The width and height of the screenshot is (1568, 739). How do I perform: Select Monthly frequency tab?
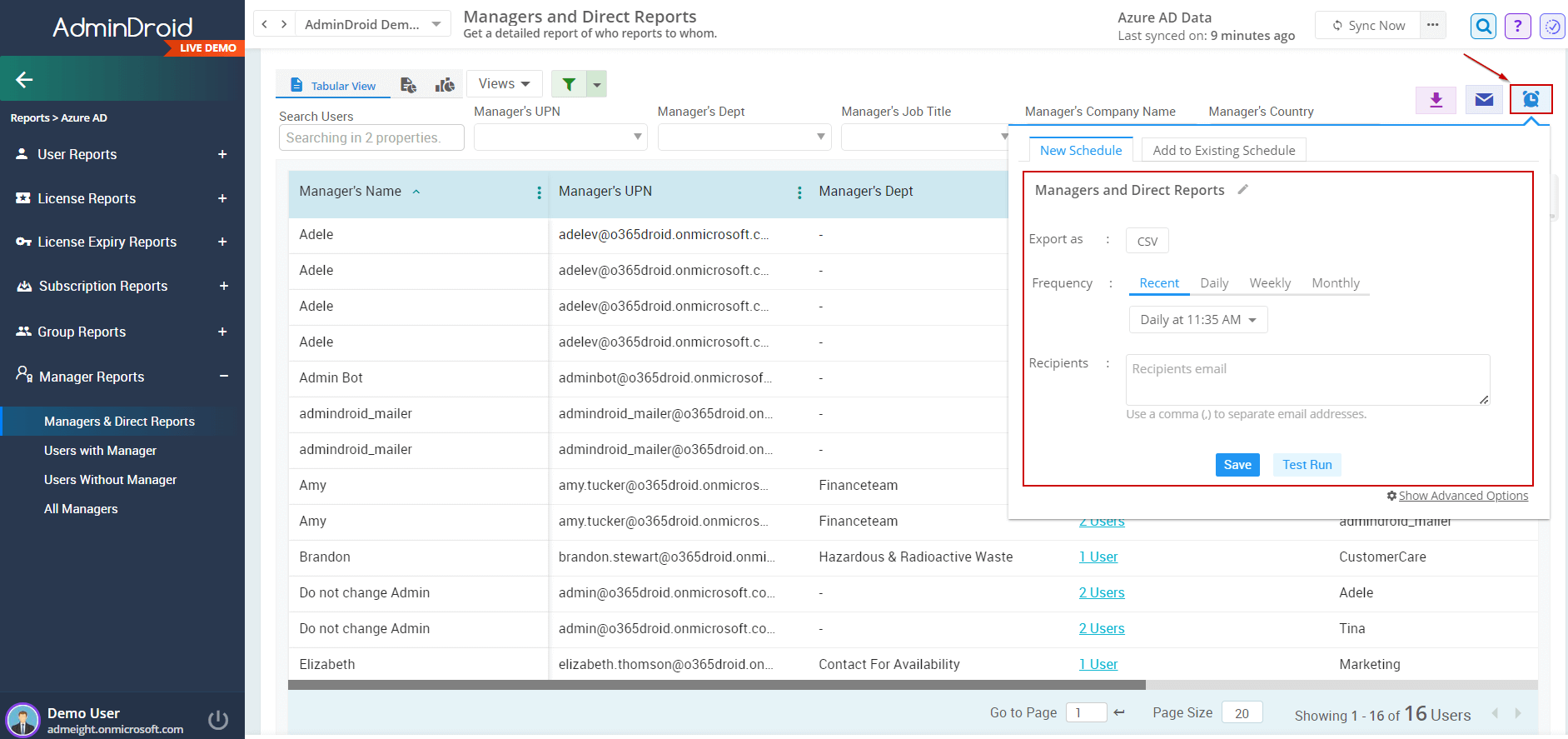pos(1336,283)
